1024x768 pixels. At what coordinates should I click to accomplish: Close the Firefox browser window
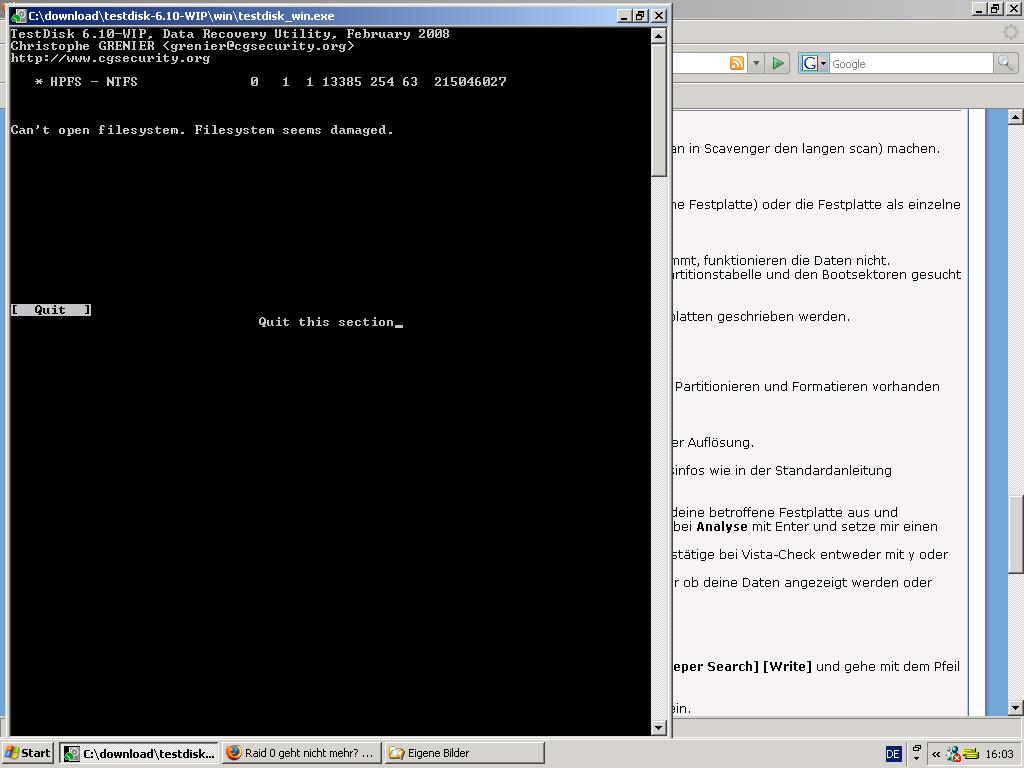tap(1012, 8)
